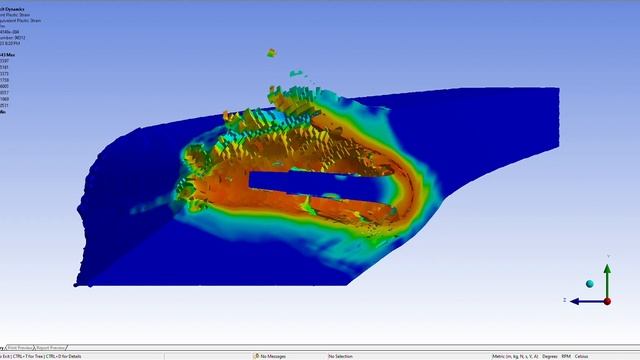Viewport: 640px width, 360px height.
Task: Click the red X axis ball of triad
Action: [607, 301]
